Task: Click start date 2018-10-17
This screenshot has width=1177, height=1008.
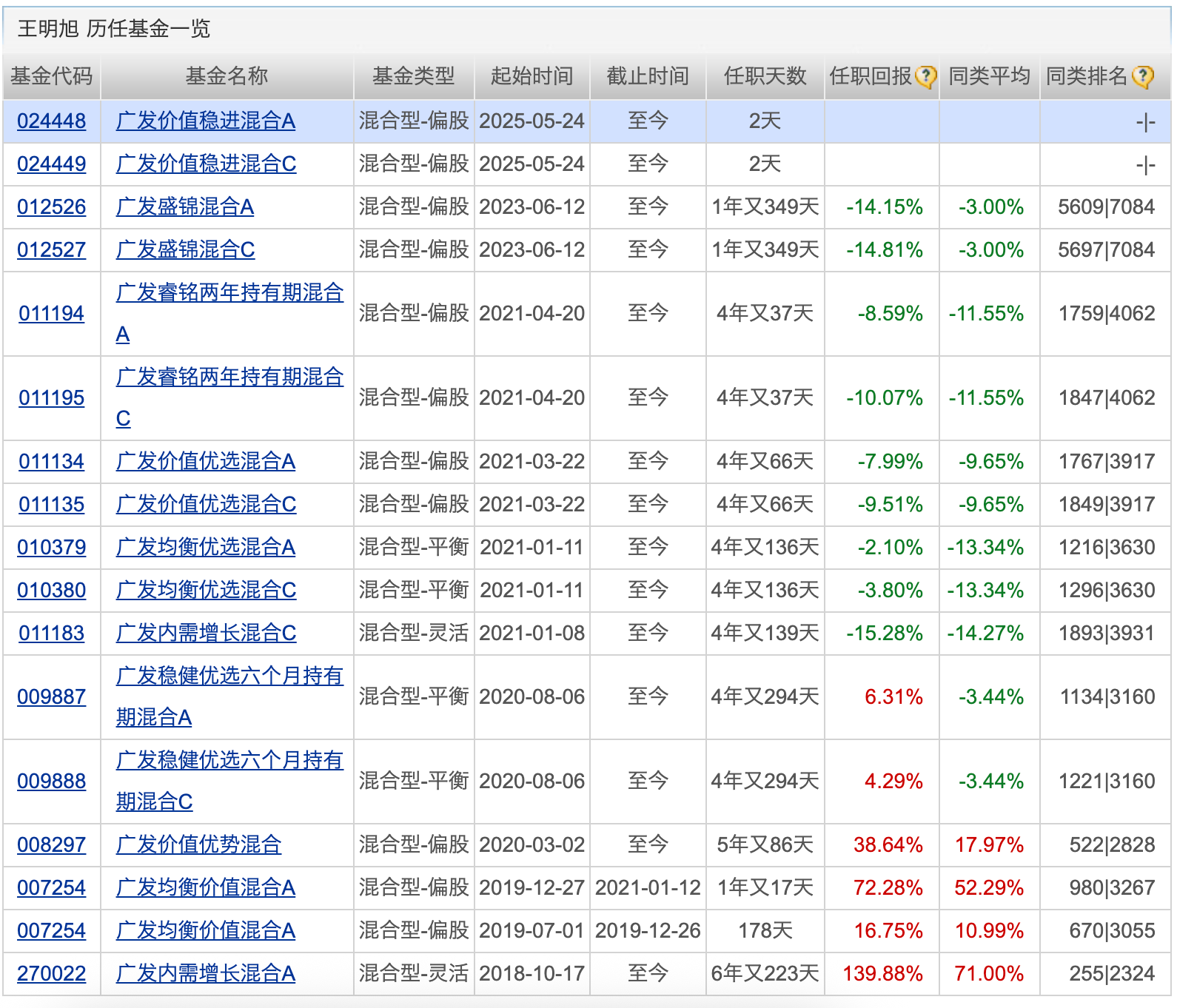Action: [x=532, y=974]
